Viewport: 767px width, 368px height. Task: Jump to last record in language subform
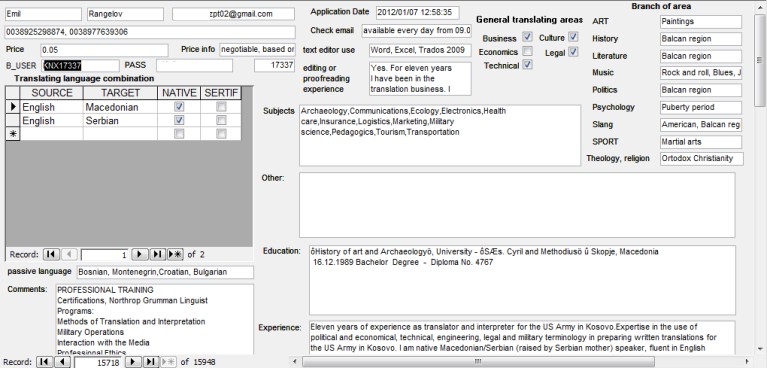(x=157, y=254)
